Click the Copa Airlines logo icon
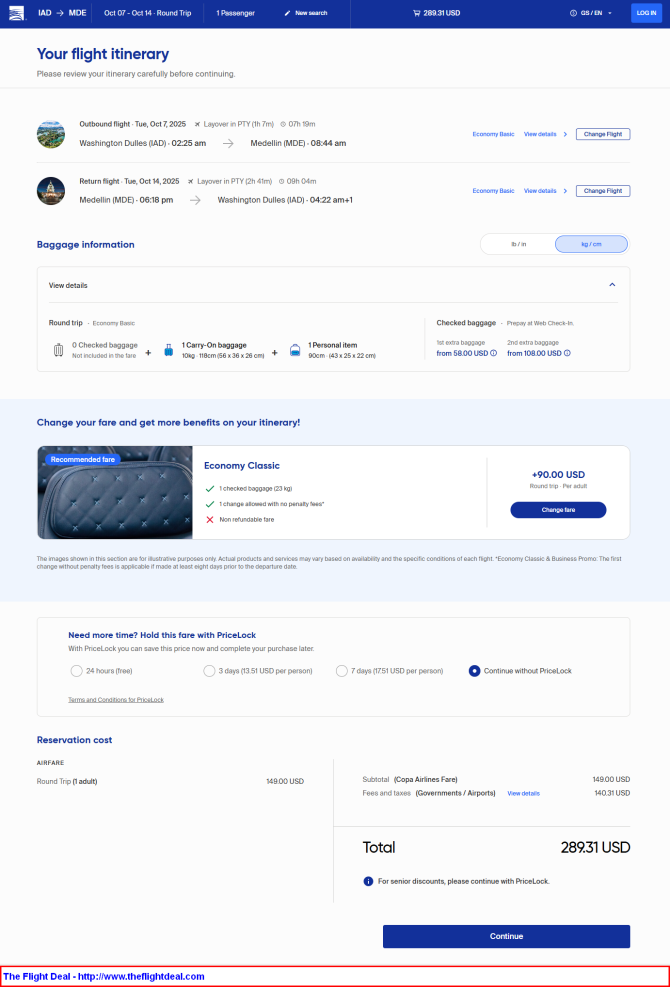The width and height of the screenshot is (670, 987). coord(17,13)
